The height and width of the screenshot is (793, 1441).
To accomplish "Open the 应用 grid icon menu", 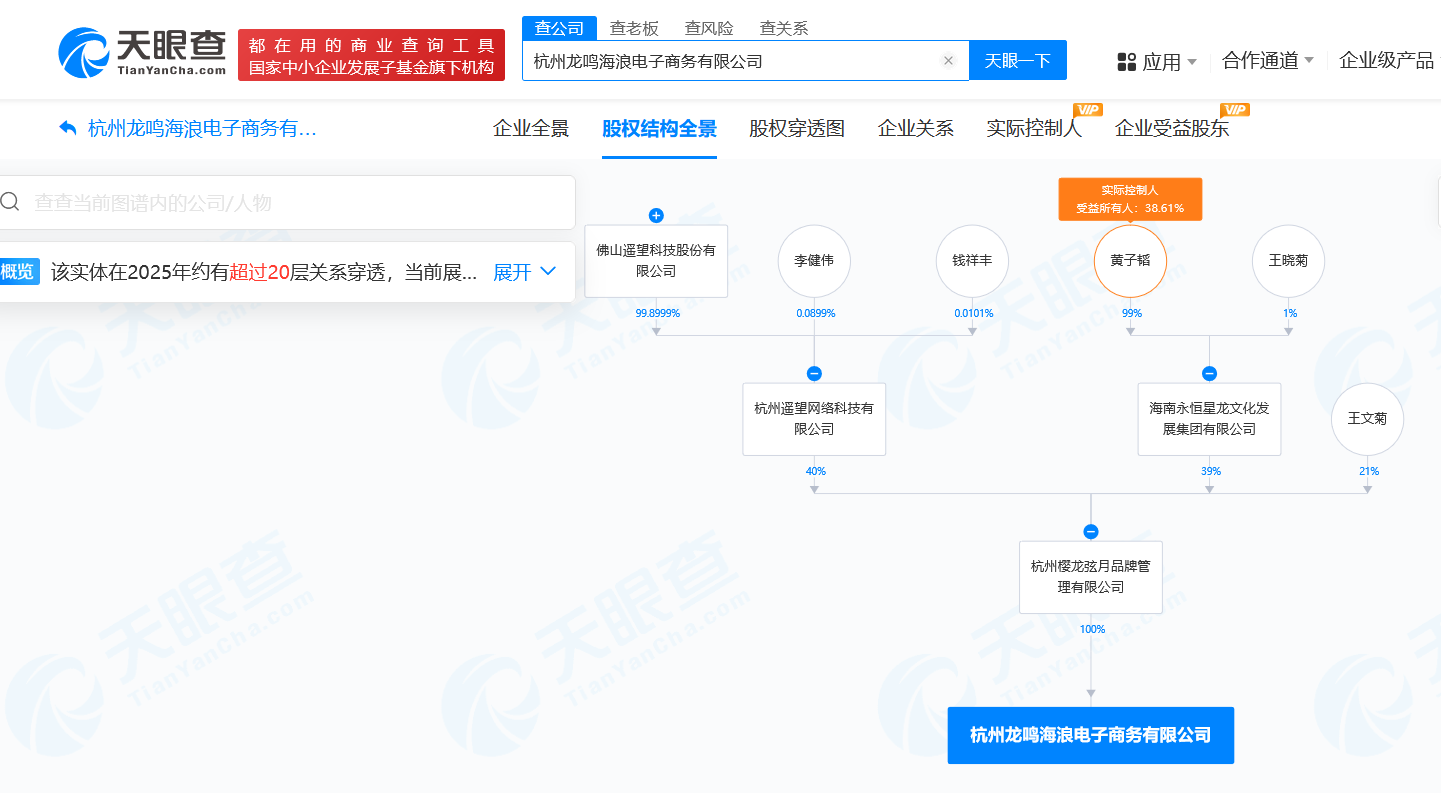I will coord(1127,62).
